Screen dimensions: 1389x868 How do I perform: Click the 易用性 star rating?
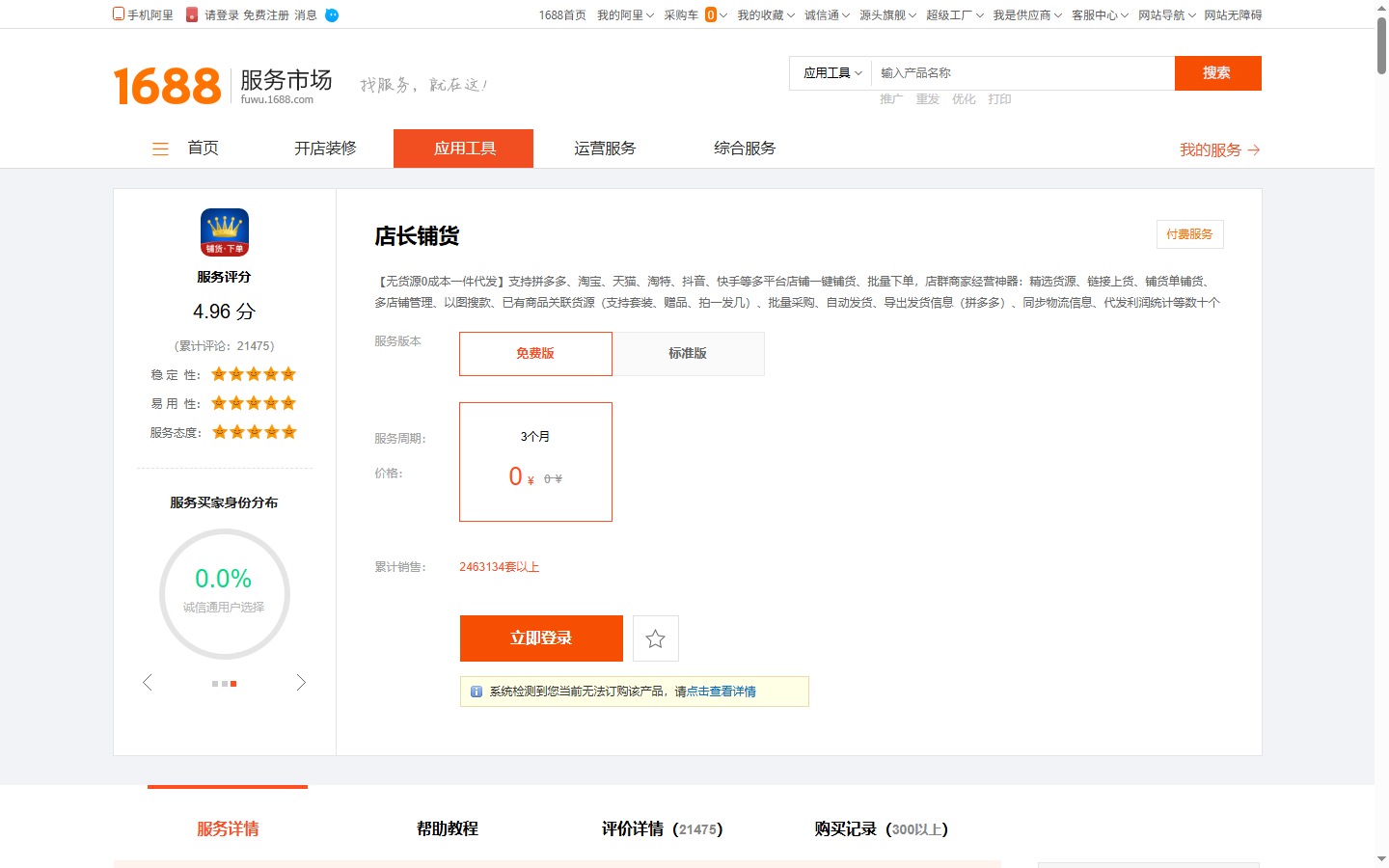click(x=254, y=403)
